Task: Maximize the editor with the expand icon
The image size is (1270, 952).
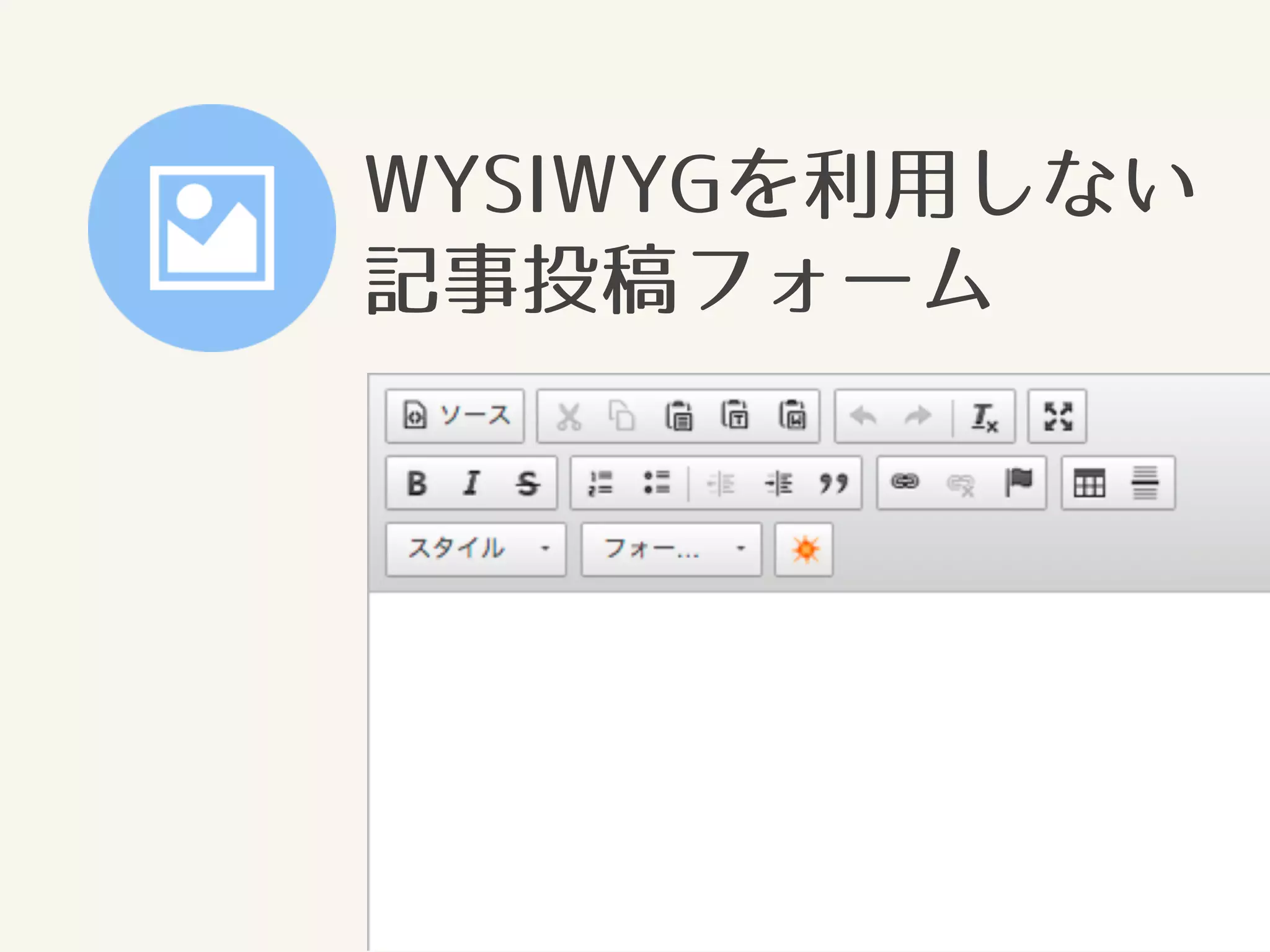Action: point(1057,416)
